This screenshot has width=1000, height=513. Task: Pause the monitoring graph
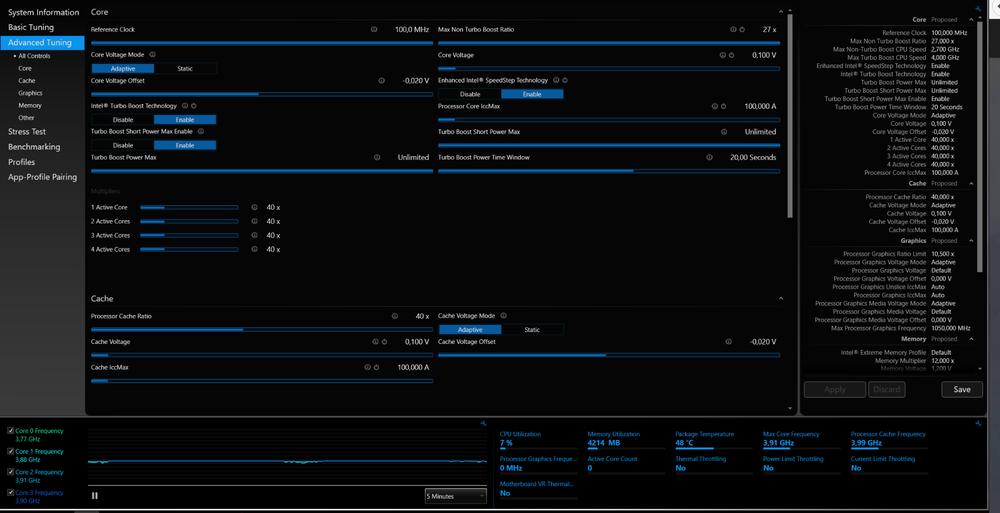95,495
